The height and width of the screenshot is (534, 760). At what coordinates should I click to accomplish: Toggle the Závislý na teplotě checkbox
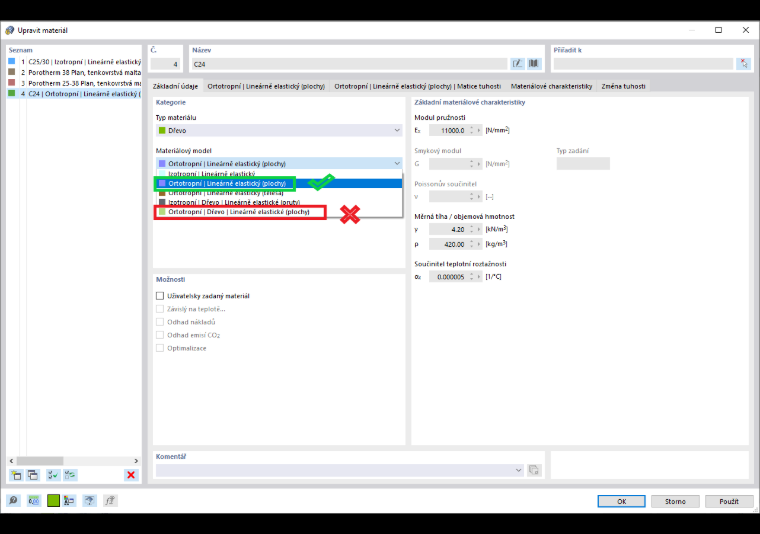tap(160, 309)
